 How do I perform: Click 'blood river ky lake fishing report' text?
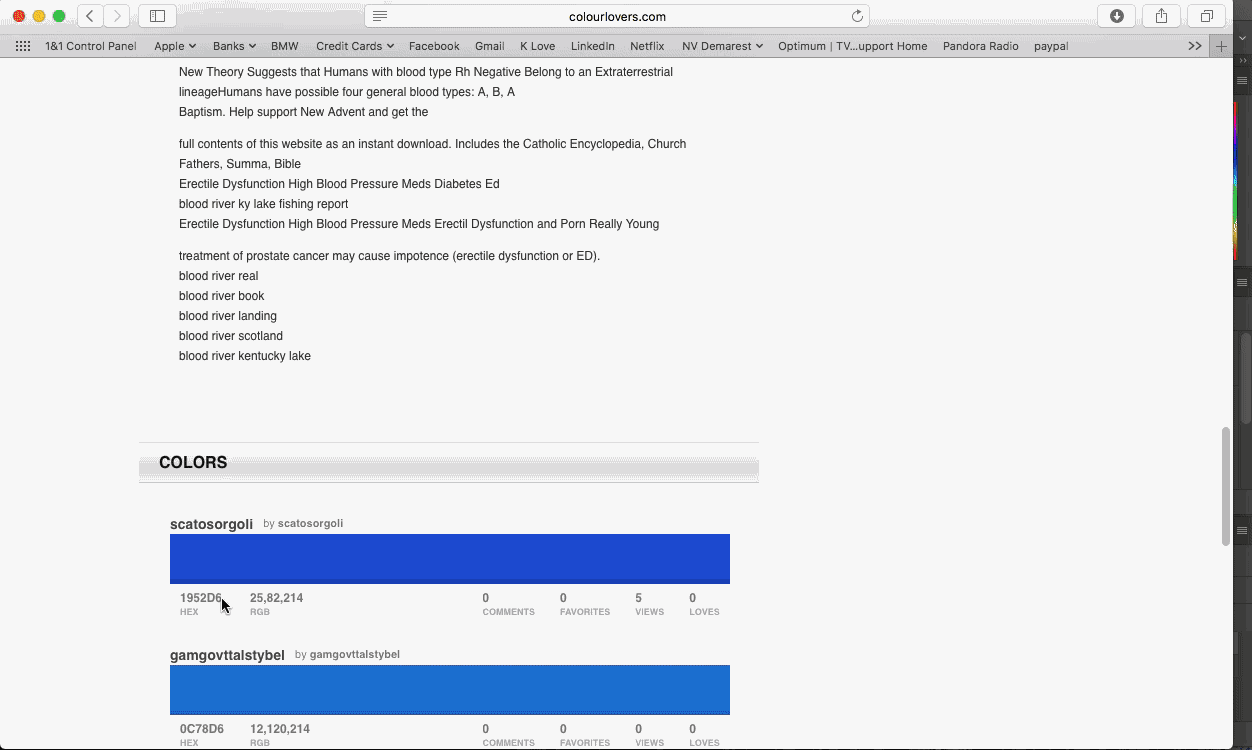point(264,204)
